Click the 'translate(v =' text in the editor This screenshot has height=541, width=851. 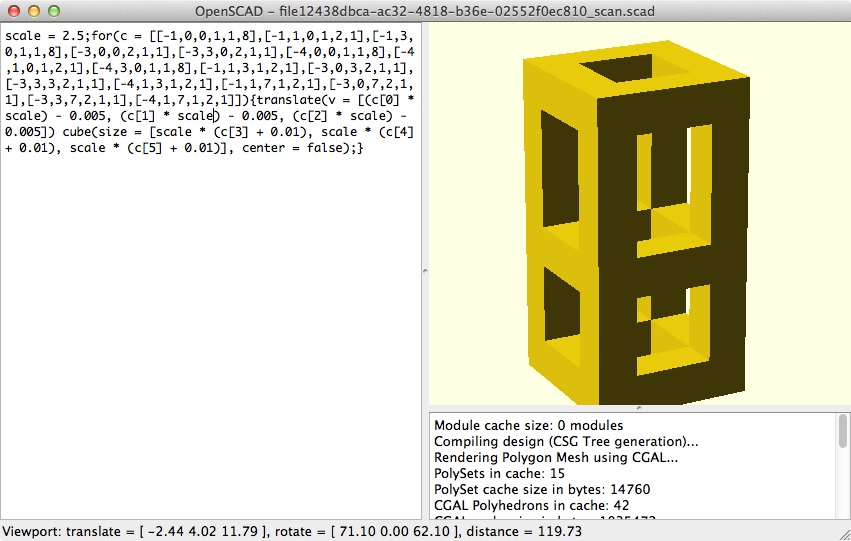point(303,100)
